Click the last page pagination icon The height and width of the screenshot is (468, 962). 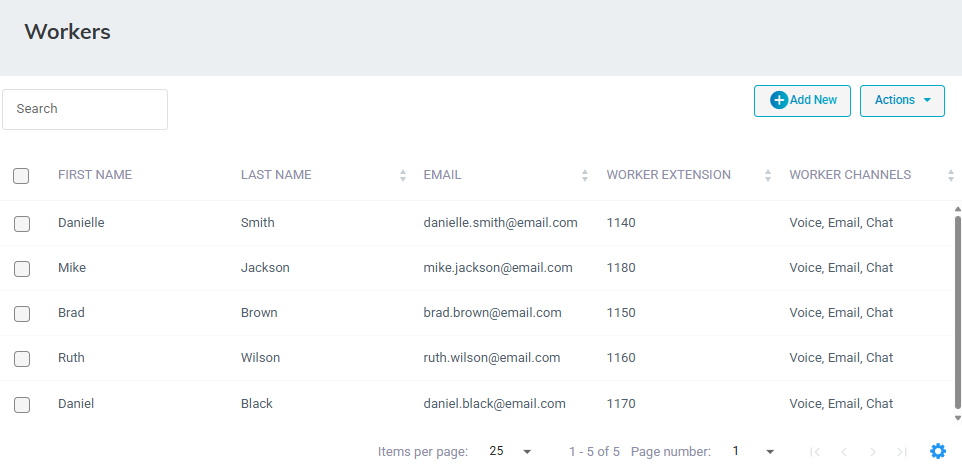[902, 452]
